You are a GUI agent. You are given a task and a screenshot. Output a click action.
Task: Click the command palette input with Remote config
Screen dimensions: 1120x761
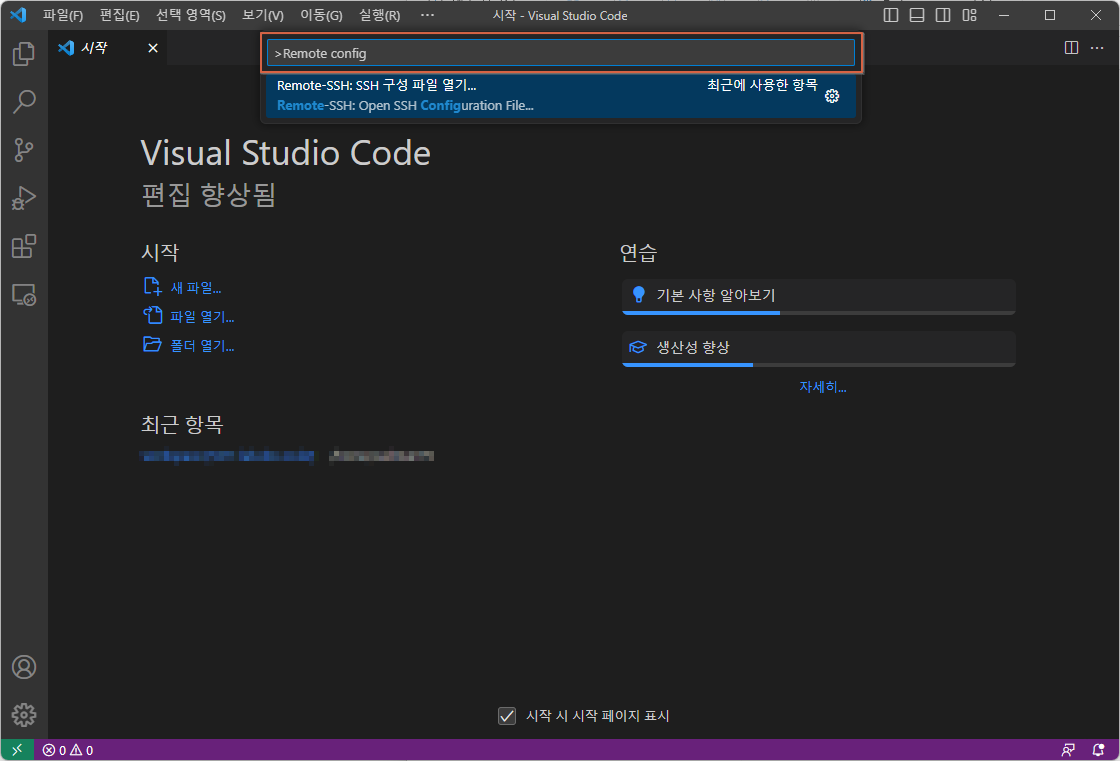pyautogui.click(x=561, y=53)
